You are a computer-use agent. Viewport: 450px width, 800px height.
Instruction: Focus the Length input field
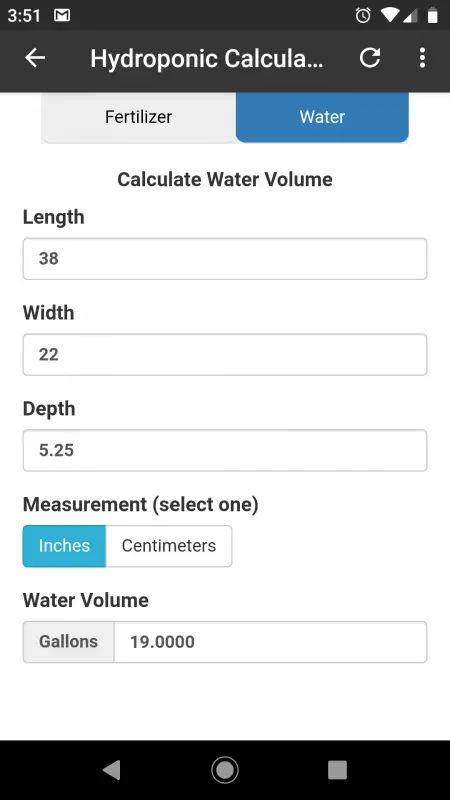tap(225, 259)
